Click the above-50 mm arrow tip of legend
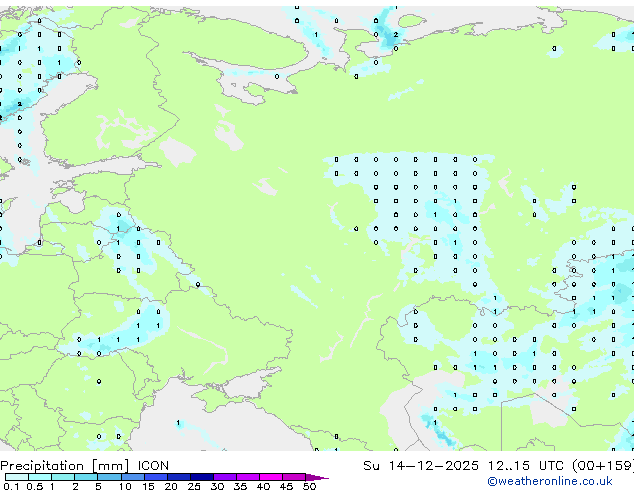The width and height of the screenshot is (634, 490). (x=317, y=477)
